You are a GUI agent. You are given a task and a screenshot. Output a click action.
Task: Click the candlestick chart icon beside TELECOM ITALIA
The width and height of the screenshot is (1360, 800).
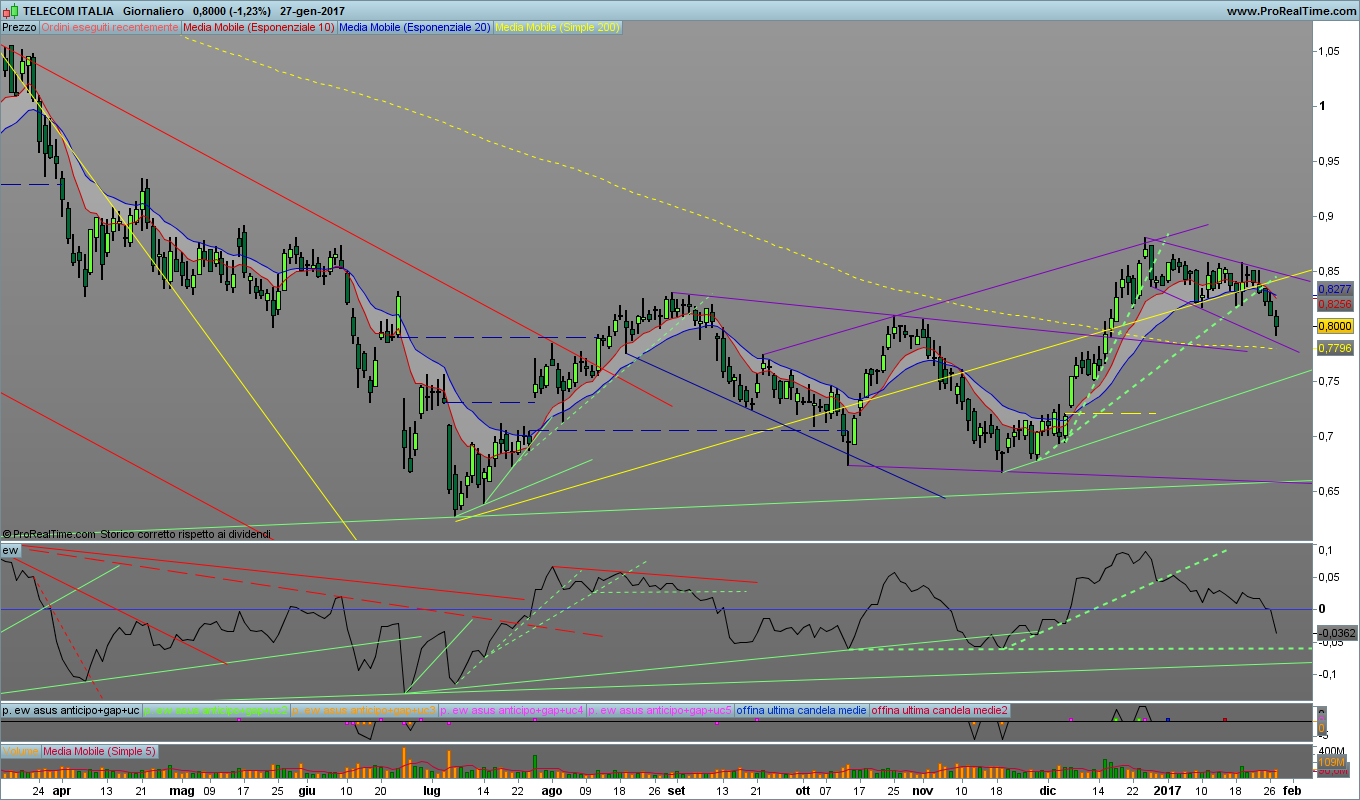click(9, 10)
